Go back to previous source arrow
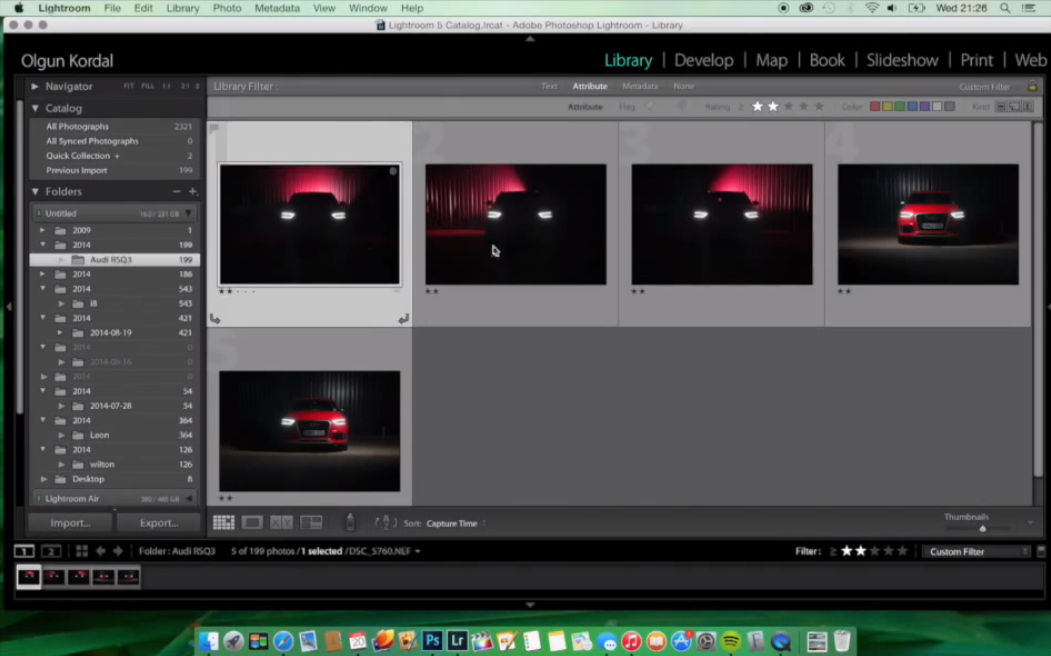The image size is (1051, 656). tap(100, 551)
